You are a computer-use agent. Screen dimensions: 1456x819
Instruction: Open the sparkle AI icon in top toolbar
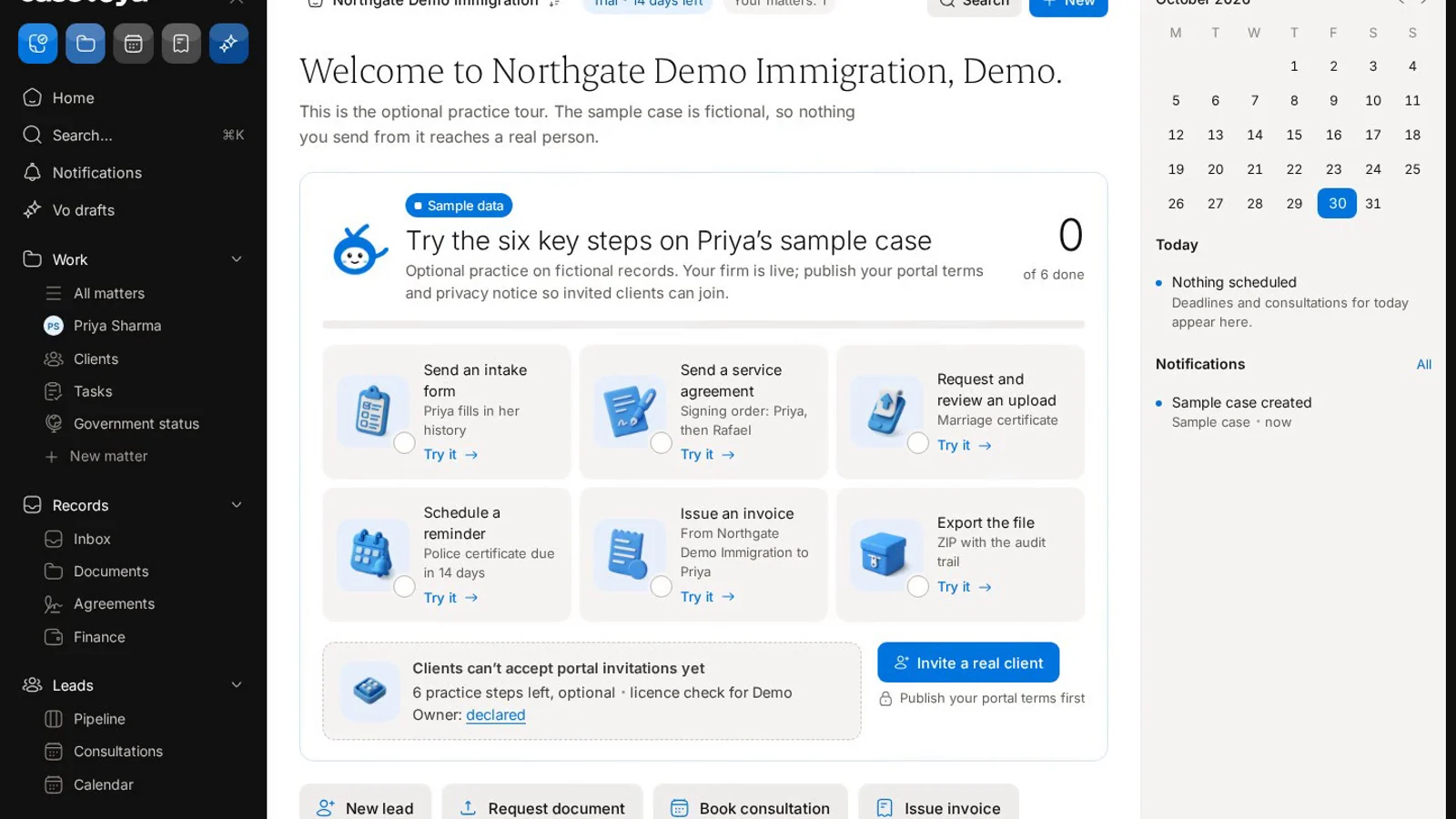228,44
